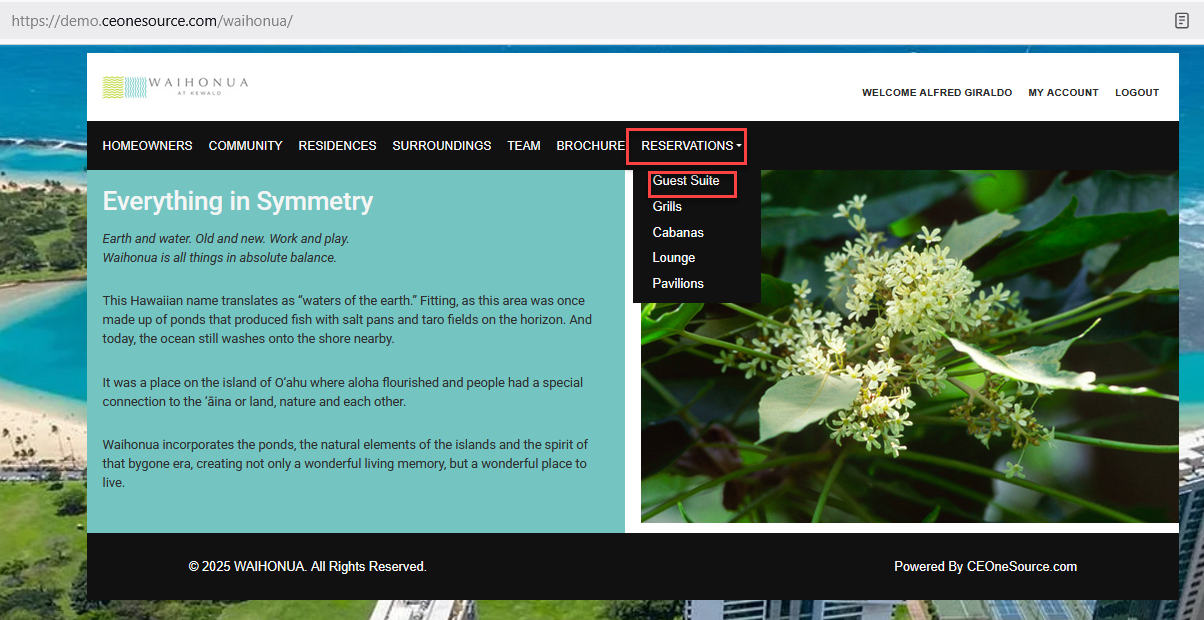This screenshot has width=1204, height=620.
Task: Navigate to the Surroundings page
Action: [441, 146]
